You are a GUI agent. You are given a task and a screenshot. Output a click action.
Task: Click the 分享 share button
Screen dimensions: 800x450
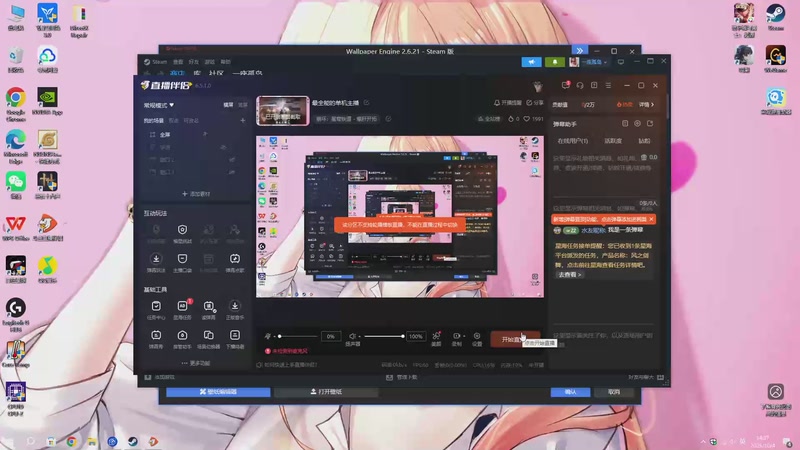[535, 103]
